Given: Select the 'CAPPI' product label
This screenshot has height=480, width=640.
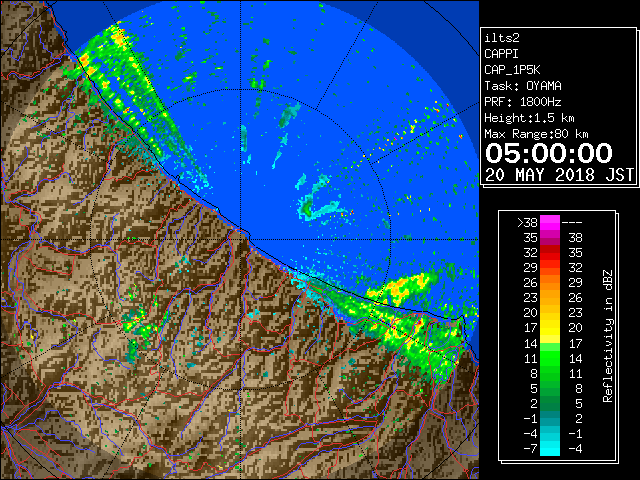Looking at the screenshot, I should 501,54.
